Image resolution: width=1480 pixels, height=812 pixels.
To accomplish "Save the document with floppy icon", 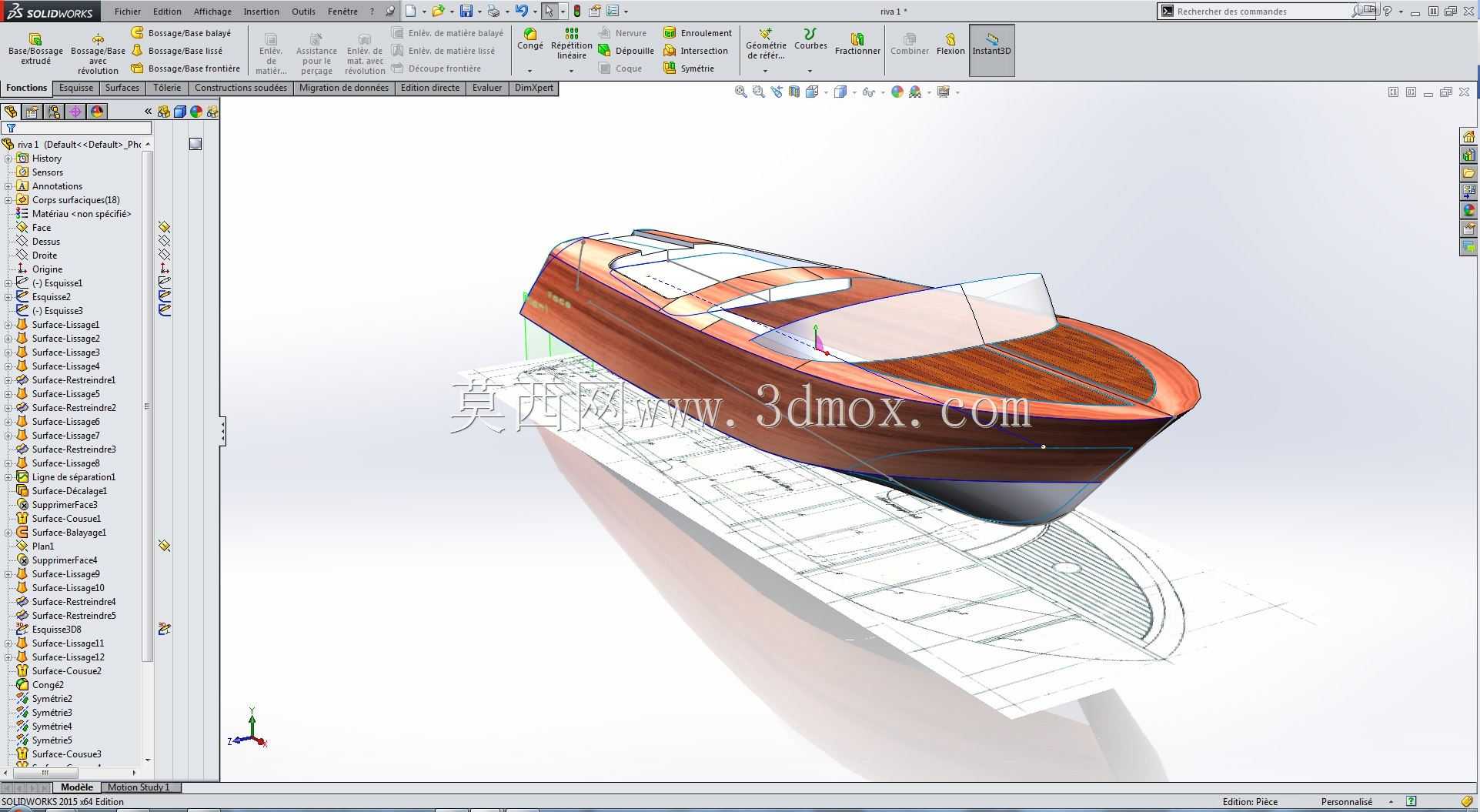I will click(466, 11).
